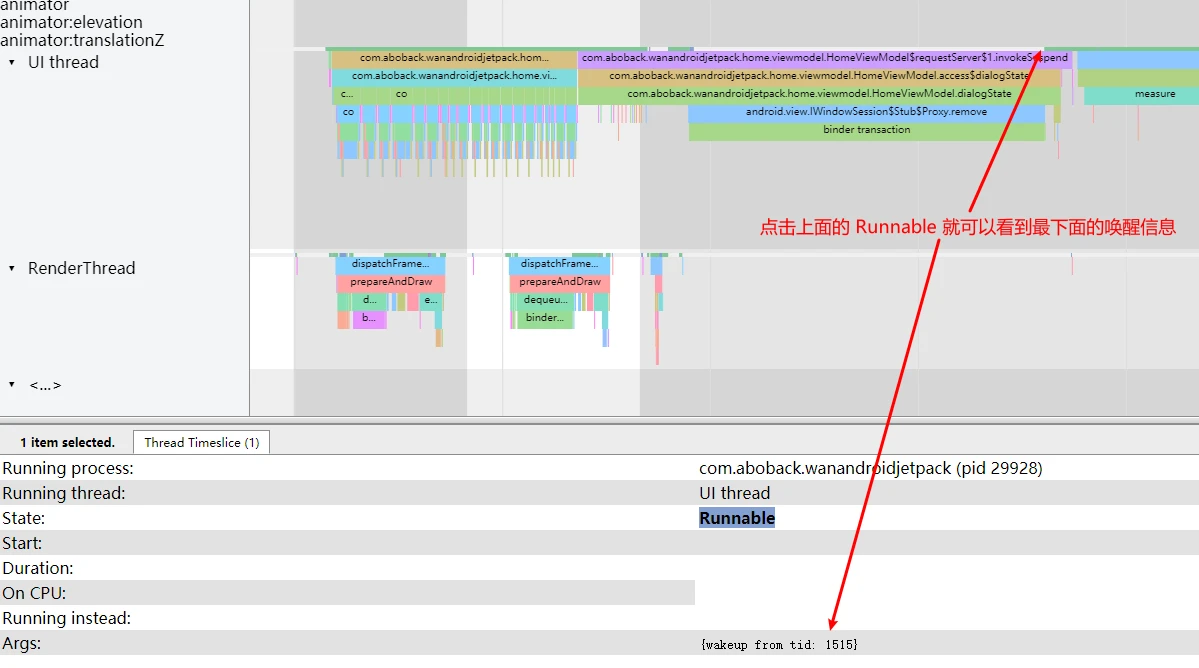Expand the <...> track in the sidebar
The height and width of the screenshot is (668, 1199).
click(12, 385)
